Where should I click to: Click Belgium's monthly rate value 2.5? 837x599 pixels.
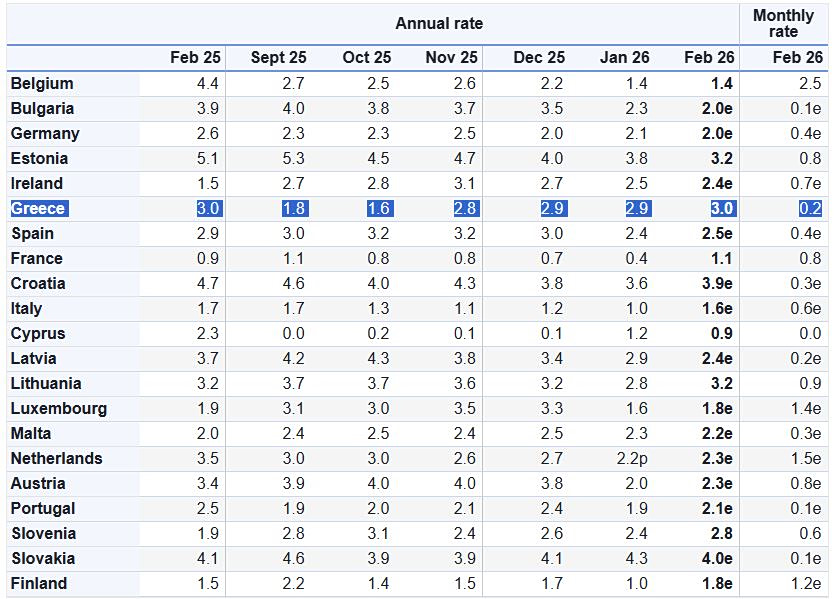pyautogui.click(x=810, y=84)
